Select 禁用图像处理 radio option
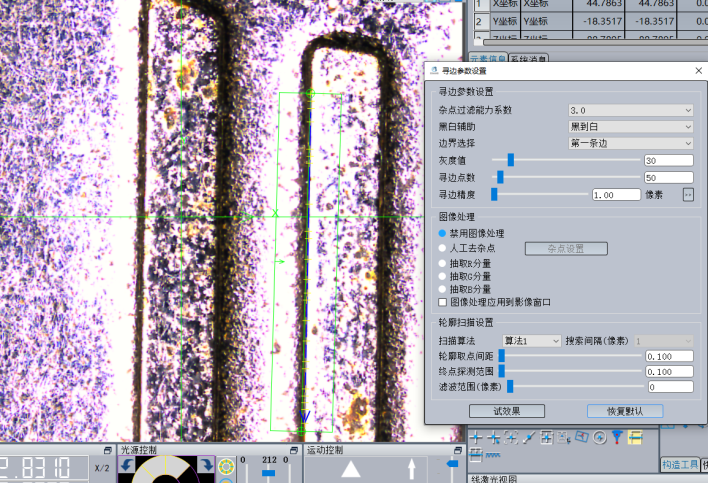The height and width of the screenshot is (483, 708). coord(443,233)
